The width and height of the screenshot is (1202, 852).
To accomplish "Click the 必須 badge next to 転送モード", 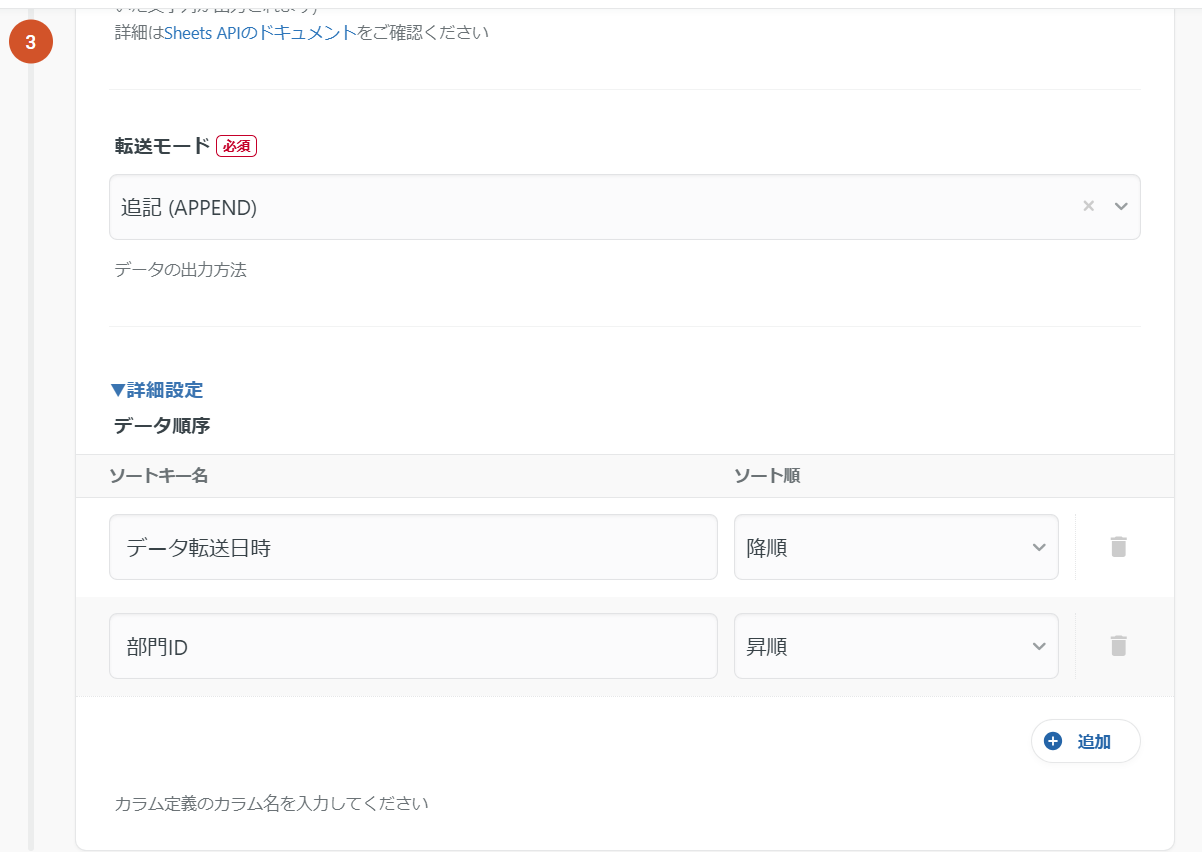I will point(237,146).
